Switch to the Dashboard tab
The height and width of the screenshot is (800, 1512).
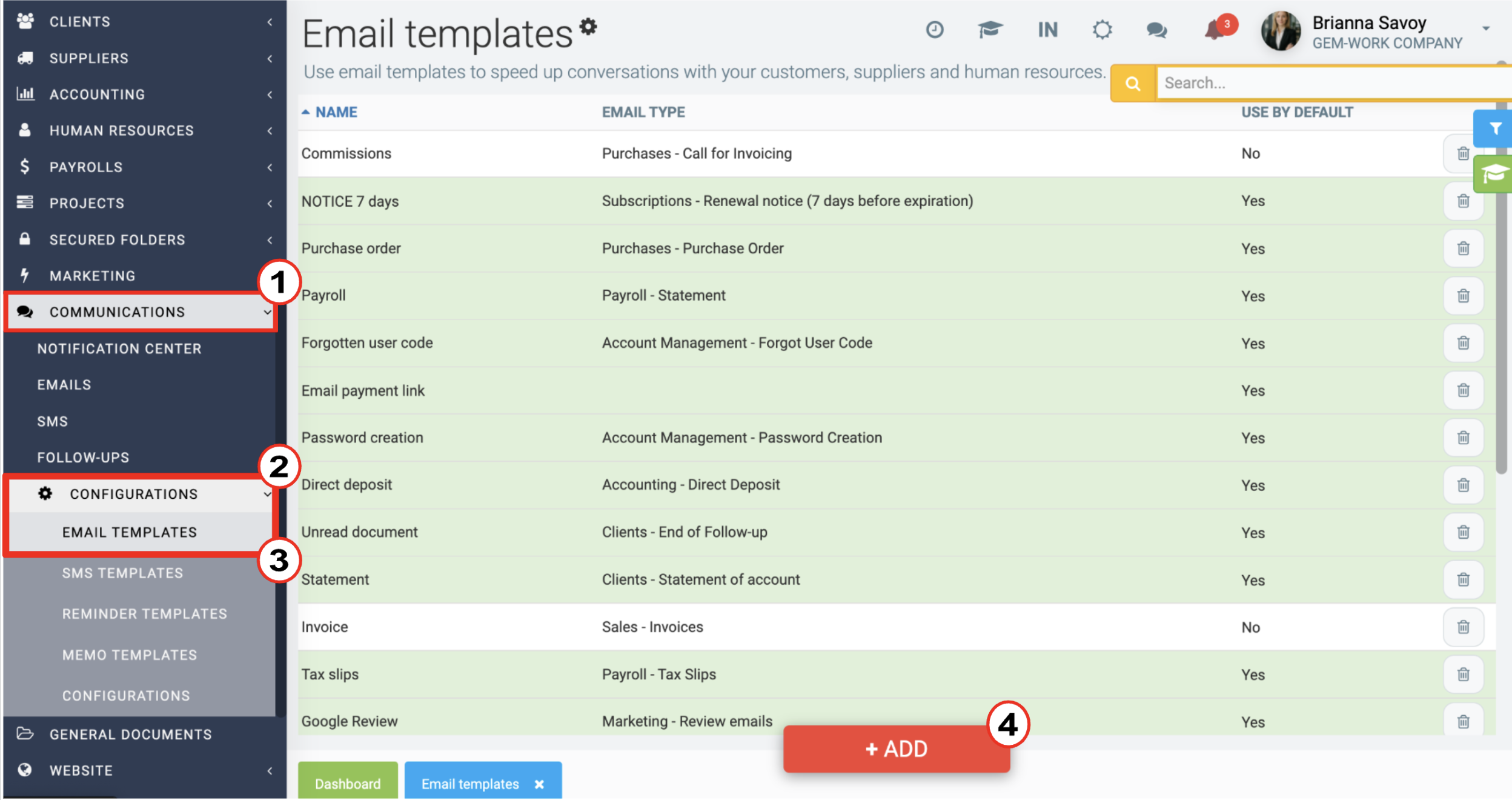pos(348,782)
